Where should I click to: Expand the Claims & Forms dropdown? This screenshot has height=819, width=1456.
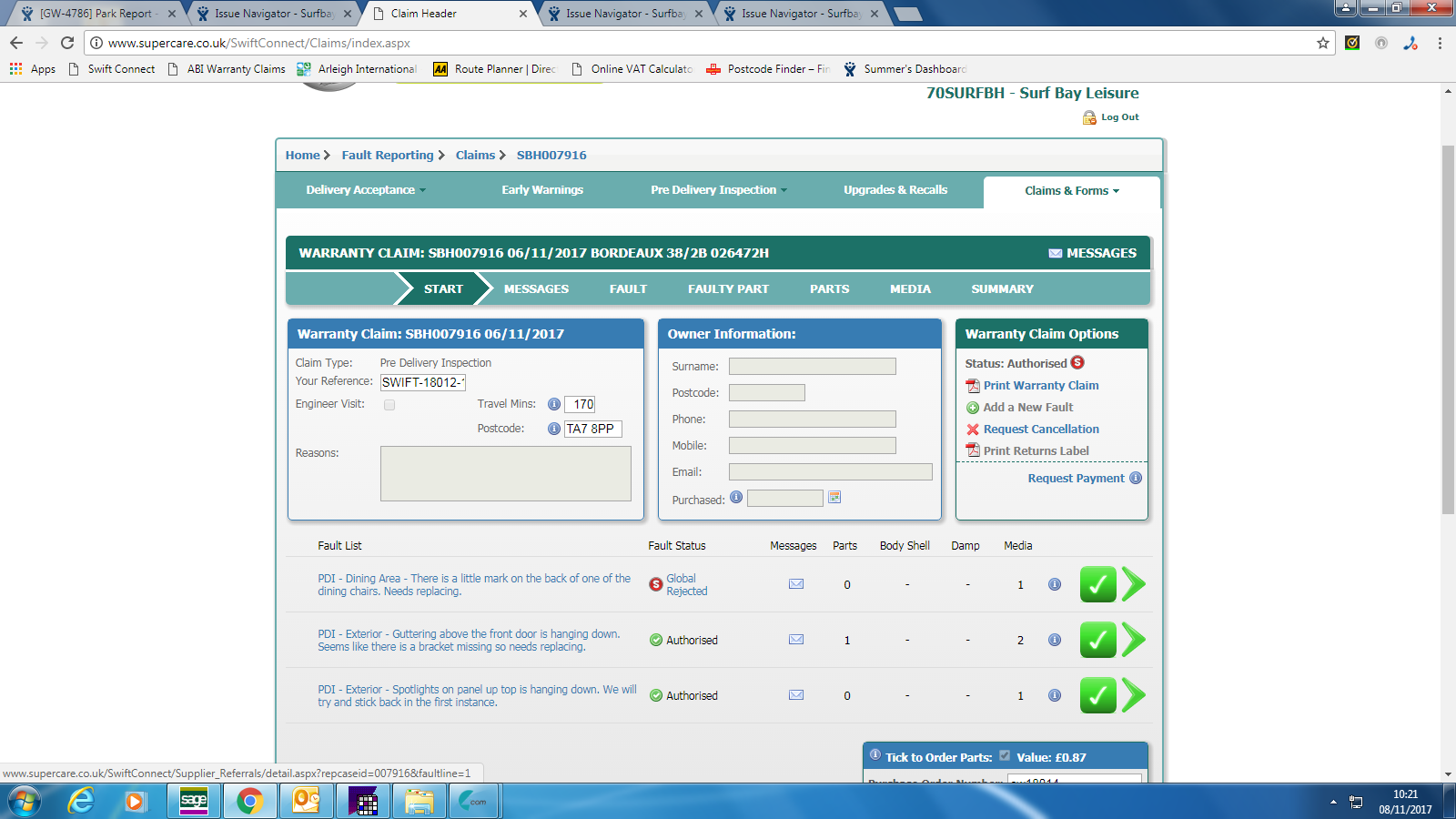1072,191
